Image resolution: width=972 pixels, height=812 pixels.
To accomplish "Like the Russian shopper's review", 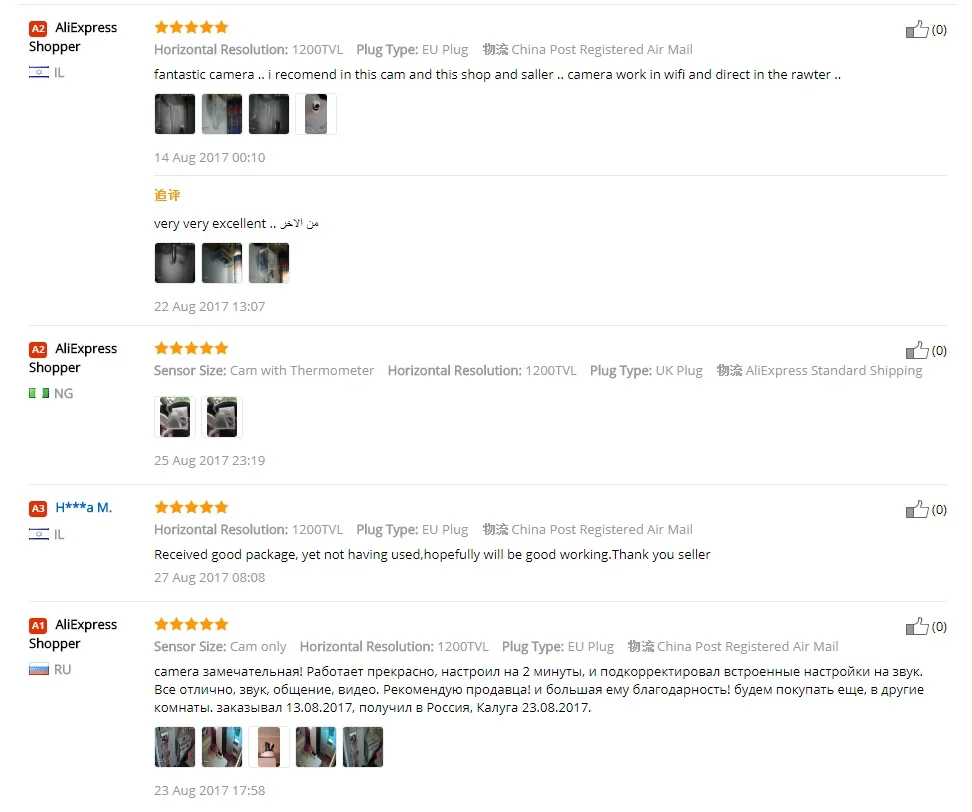I will click(917, 627).
